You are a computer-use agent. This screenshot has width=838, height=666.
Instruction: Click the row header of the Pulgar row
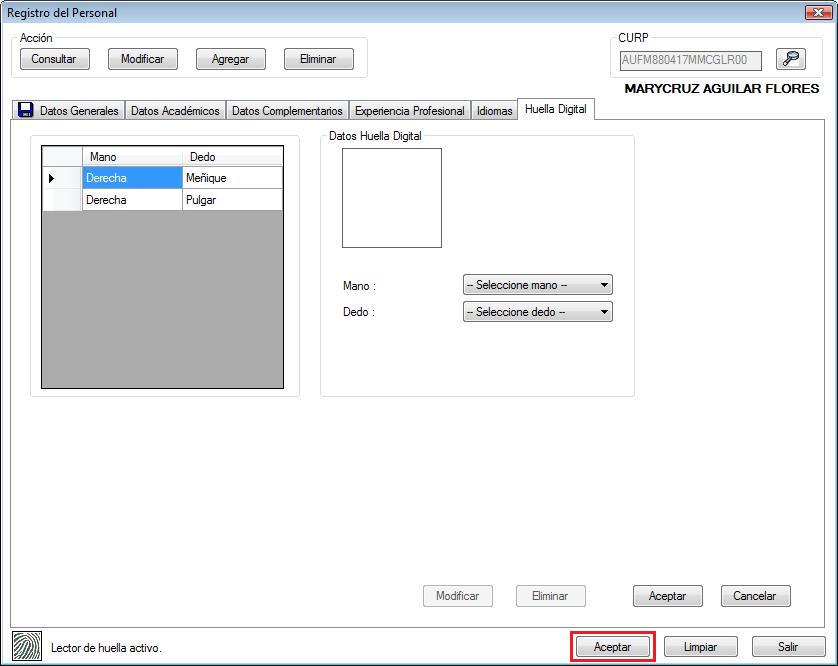62,200
